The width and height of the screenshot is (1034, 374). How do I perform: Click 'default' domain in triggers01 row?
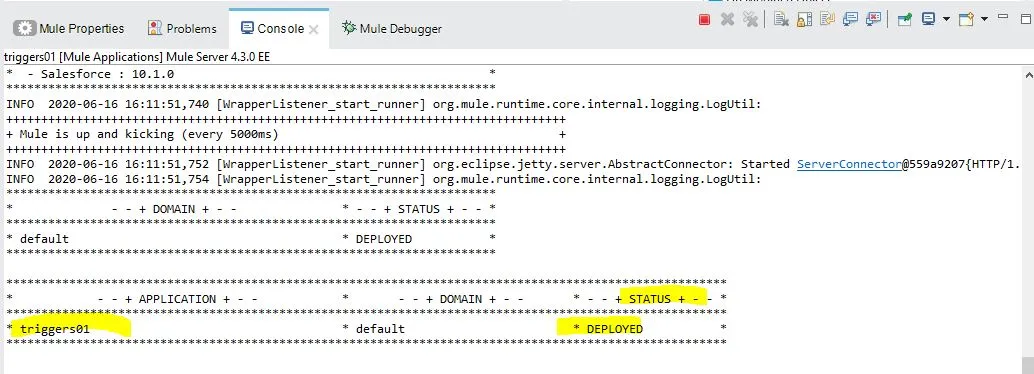coord(380,328)
